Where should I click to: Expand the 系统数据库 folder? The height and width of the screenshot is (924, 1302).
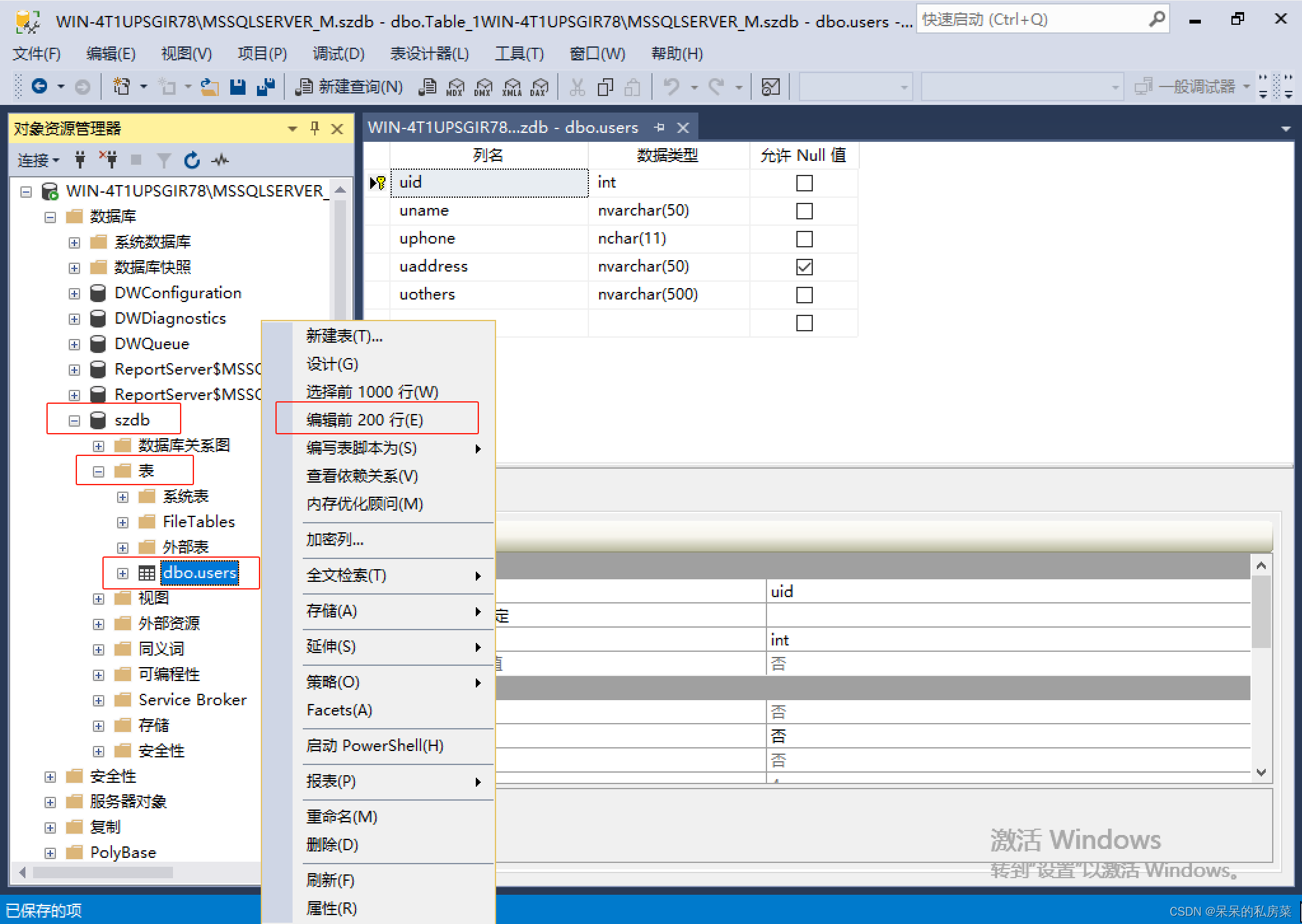pos(74,242)
